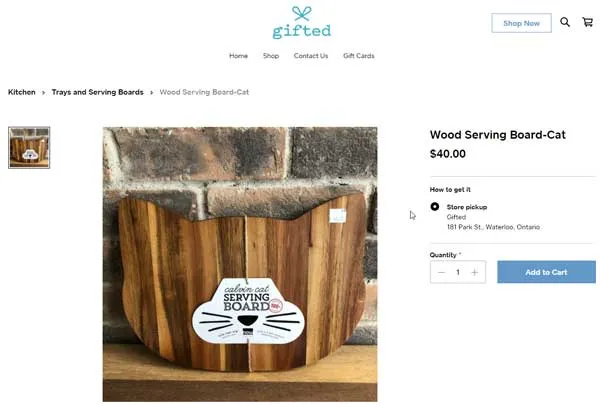Image resolution: width=600 pixels, height=404 pixels.
Task: Open the Shop menu item
Action: [x=271, y=56]
